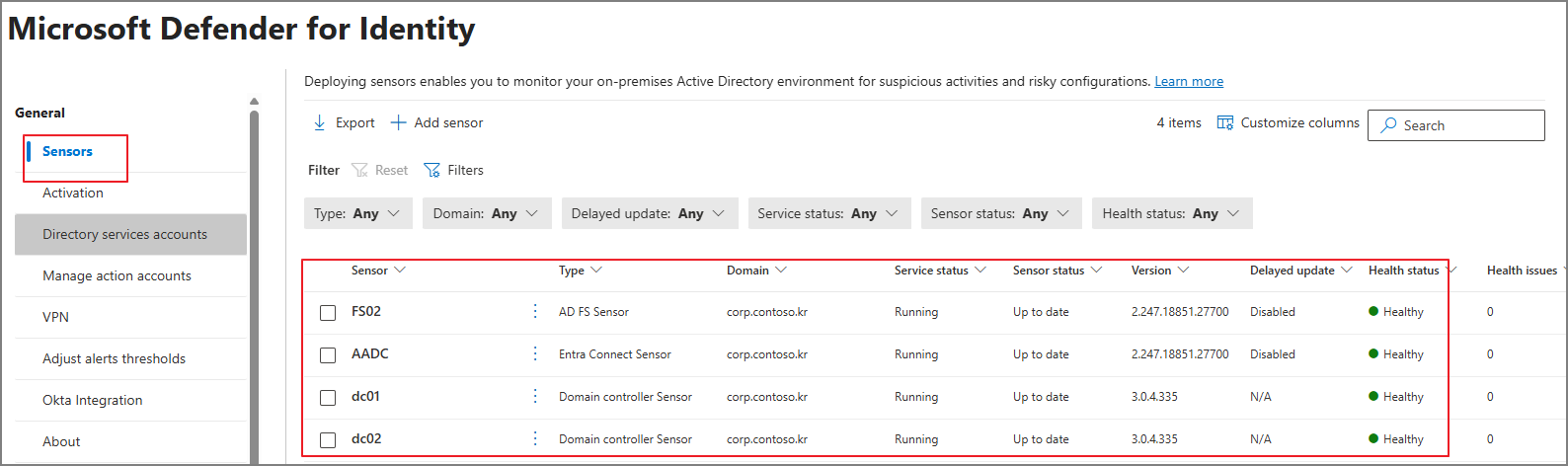
Task: Open Customize columns via its icon
Action: click(x=1225, y=122)
